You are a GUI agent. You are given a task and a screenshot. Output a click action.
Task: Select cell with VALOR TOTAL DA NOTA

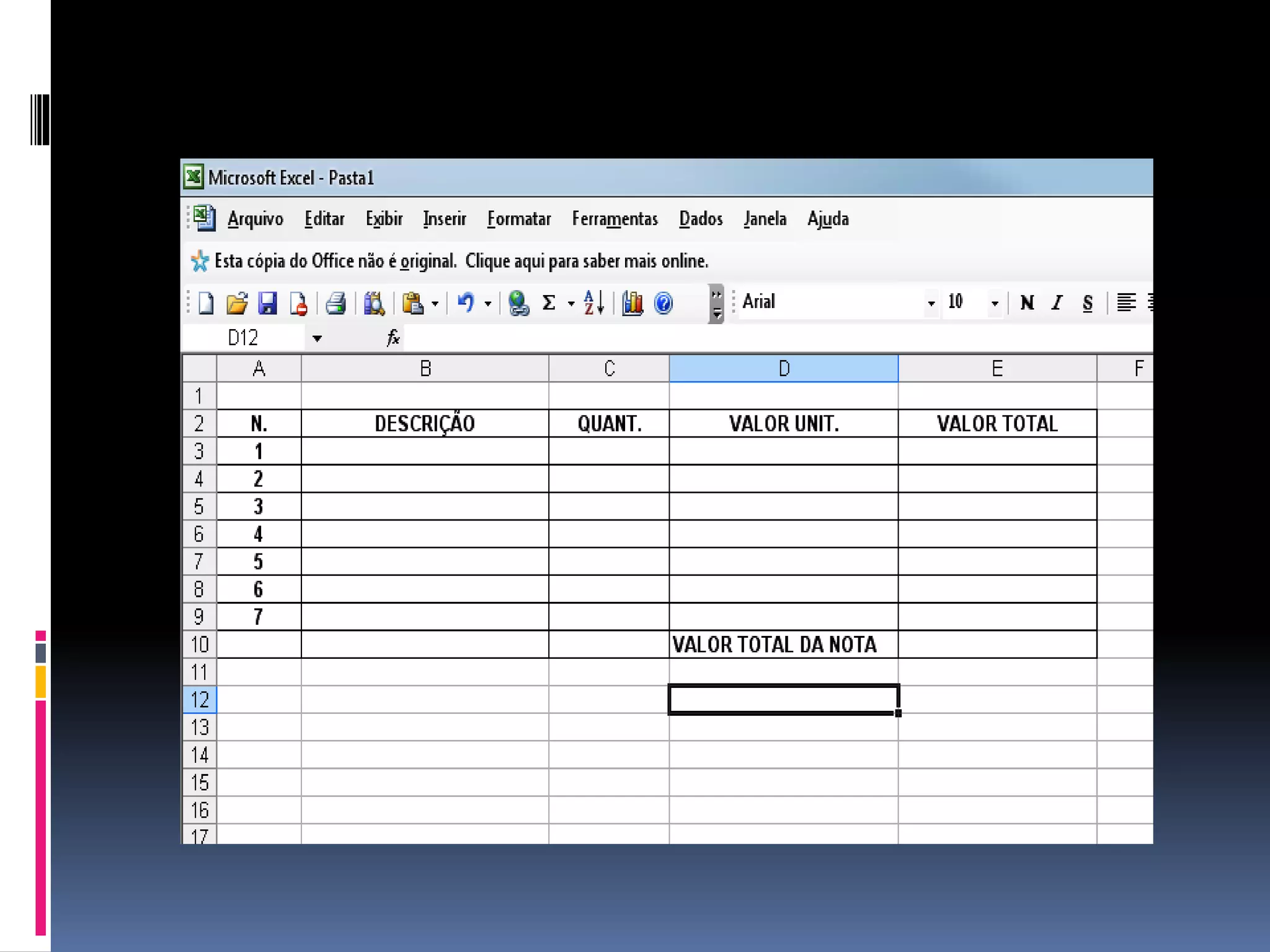pyautogui.click(x=783, y=645)
